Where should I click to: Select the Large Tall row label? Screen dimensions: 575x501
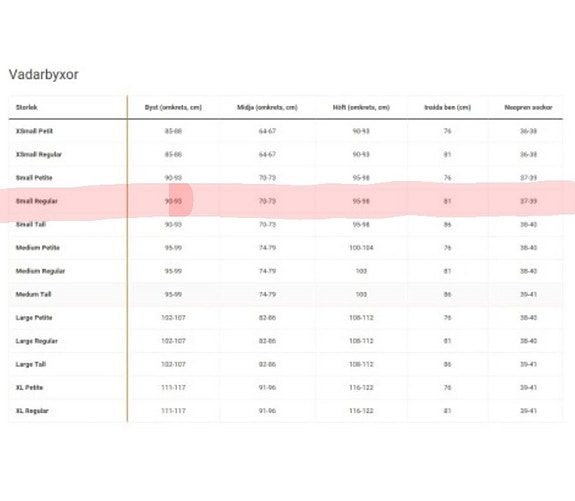coord(31,364)
